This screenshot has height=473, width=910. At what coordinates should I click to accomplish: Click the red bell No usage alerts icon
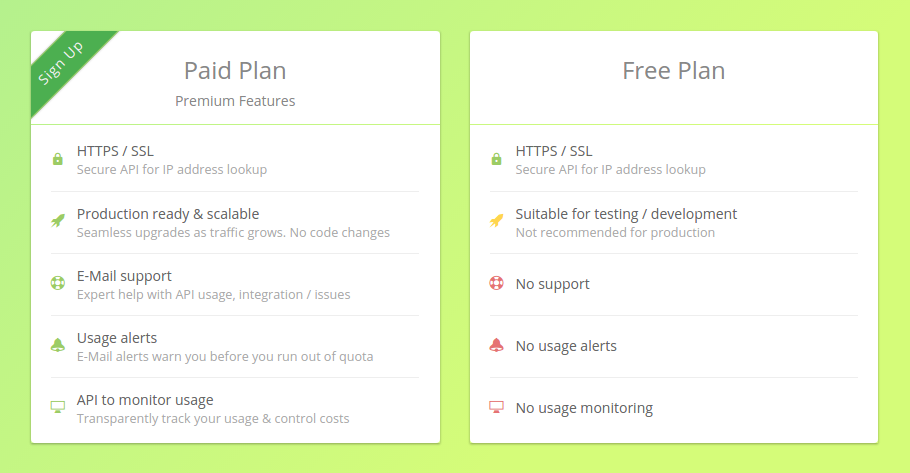pyautogui.click(x=496, y=345)
